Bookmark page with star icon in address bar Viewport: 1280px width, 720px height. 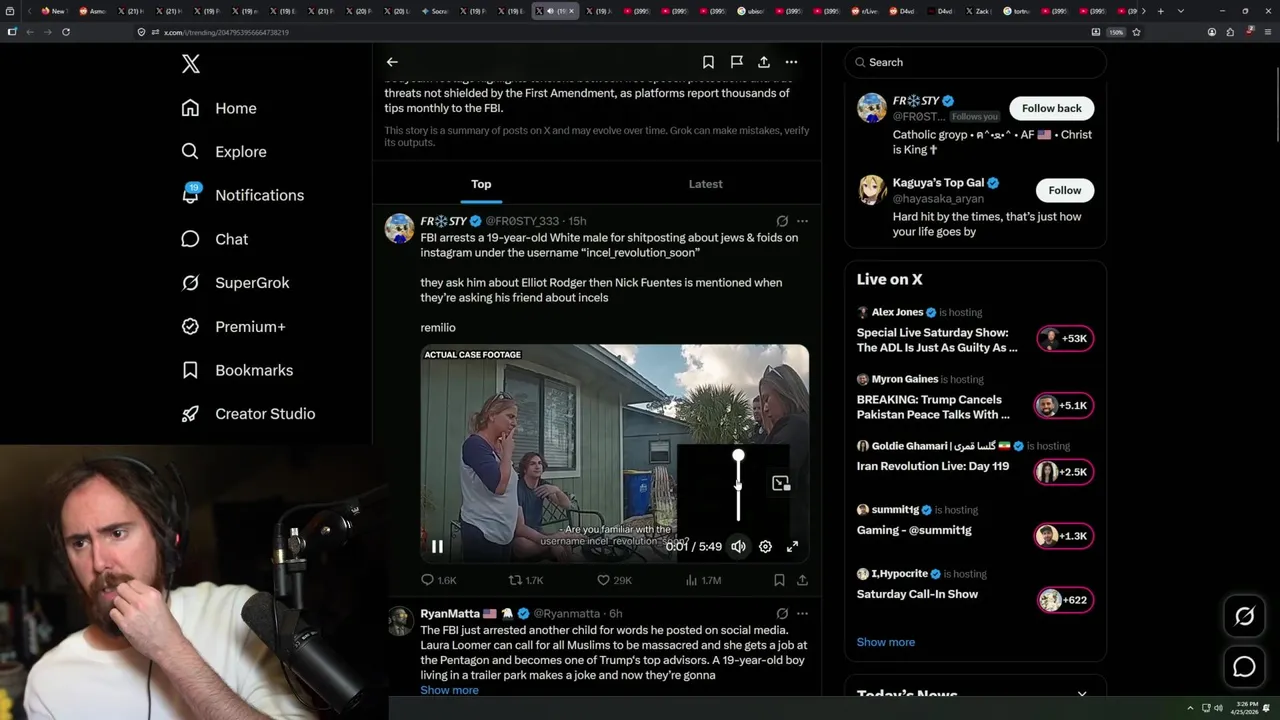pyautogui.click(x=1137, y=32)
